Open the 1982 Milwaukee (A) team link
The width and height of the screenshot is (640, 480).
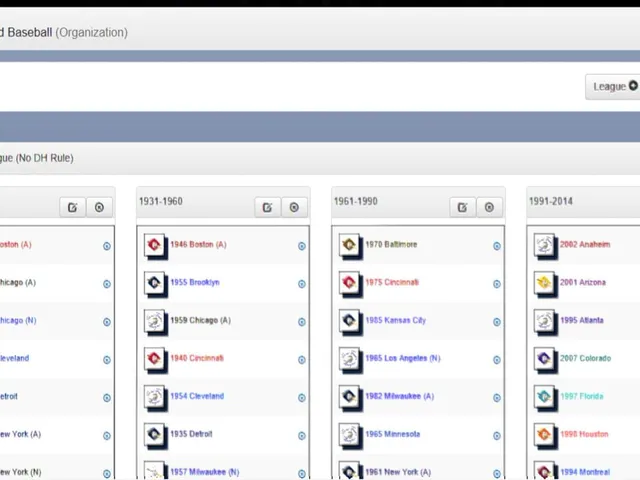(x=400, y=396)
